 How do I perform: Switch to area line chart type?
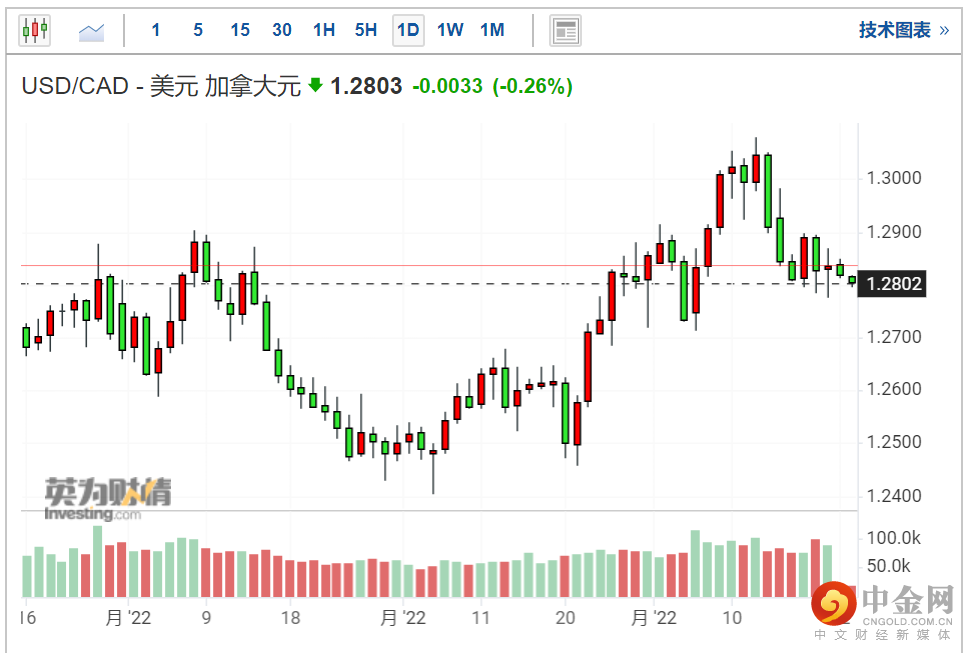tap(92, 31)
